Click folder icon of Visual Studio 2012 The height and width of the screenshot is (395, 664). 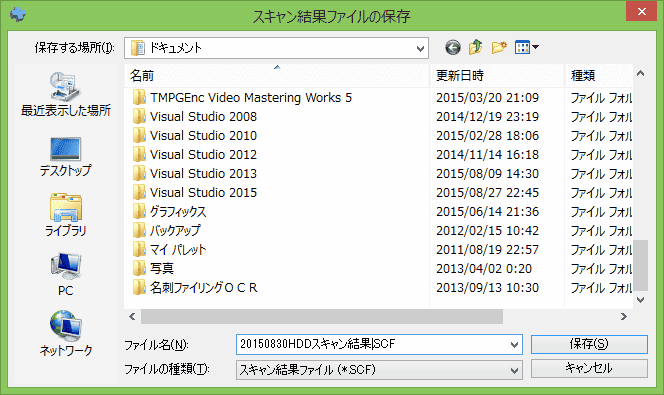tap(139, 155)
